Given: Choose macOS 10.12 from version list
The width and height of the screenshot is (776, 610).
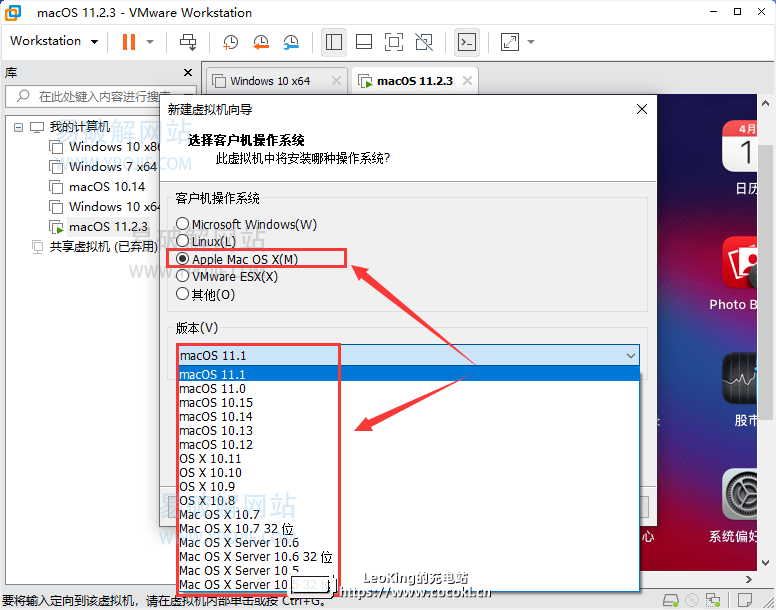Looking at the screenshot, I should 408,445.
